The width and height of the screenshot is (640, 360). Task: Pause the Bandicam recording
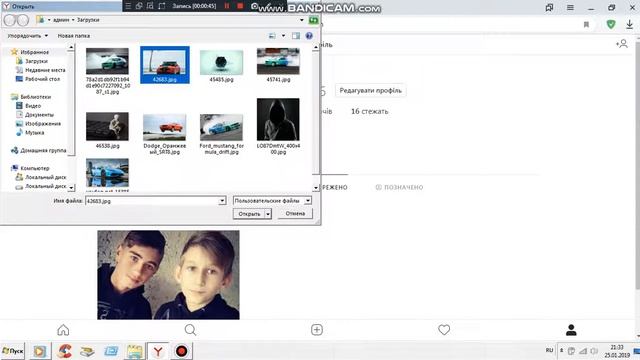227,6
